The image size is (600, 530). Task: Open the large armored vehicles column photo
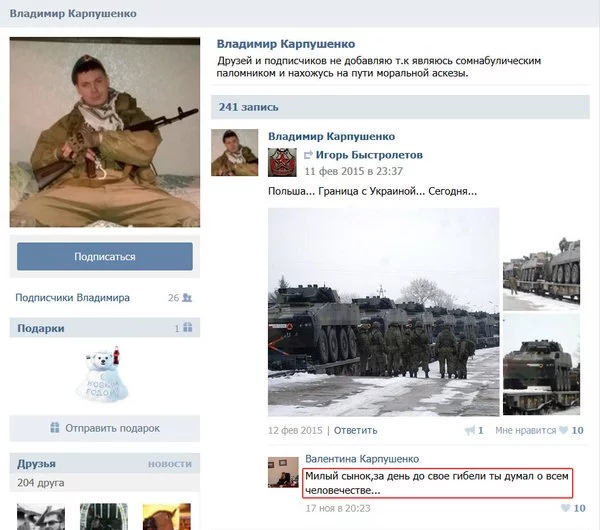[x=383, y=312]
